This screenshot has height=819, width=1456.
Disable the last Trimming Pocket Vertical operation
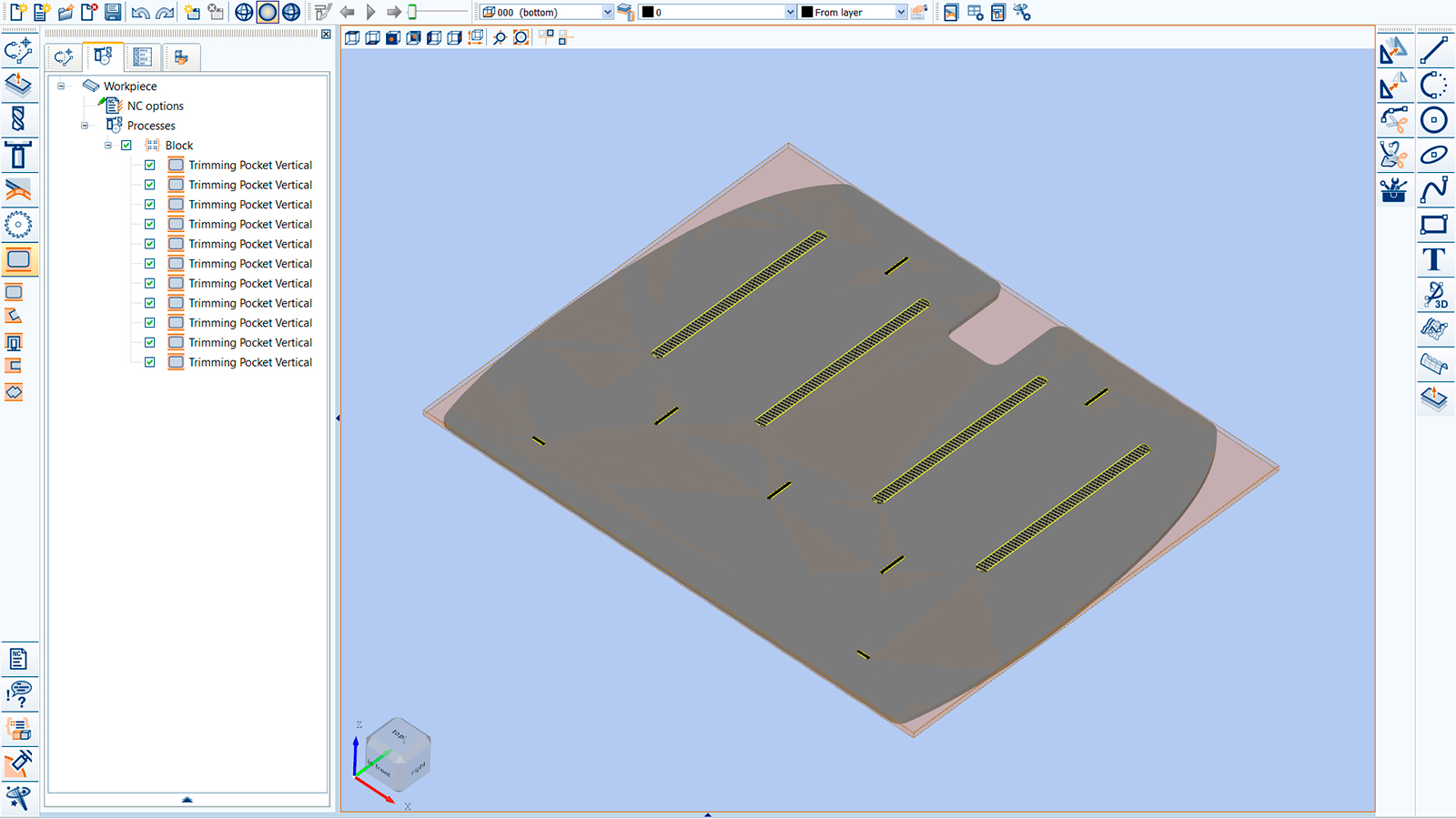point(150,362)
